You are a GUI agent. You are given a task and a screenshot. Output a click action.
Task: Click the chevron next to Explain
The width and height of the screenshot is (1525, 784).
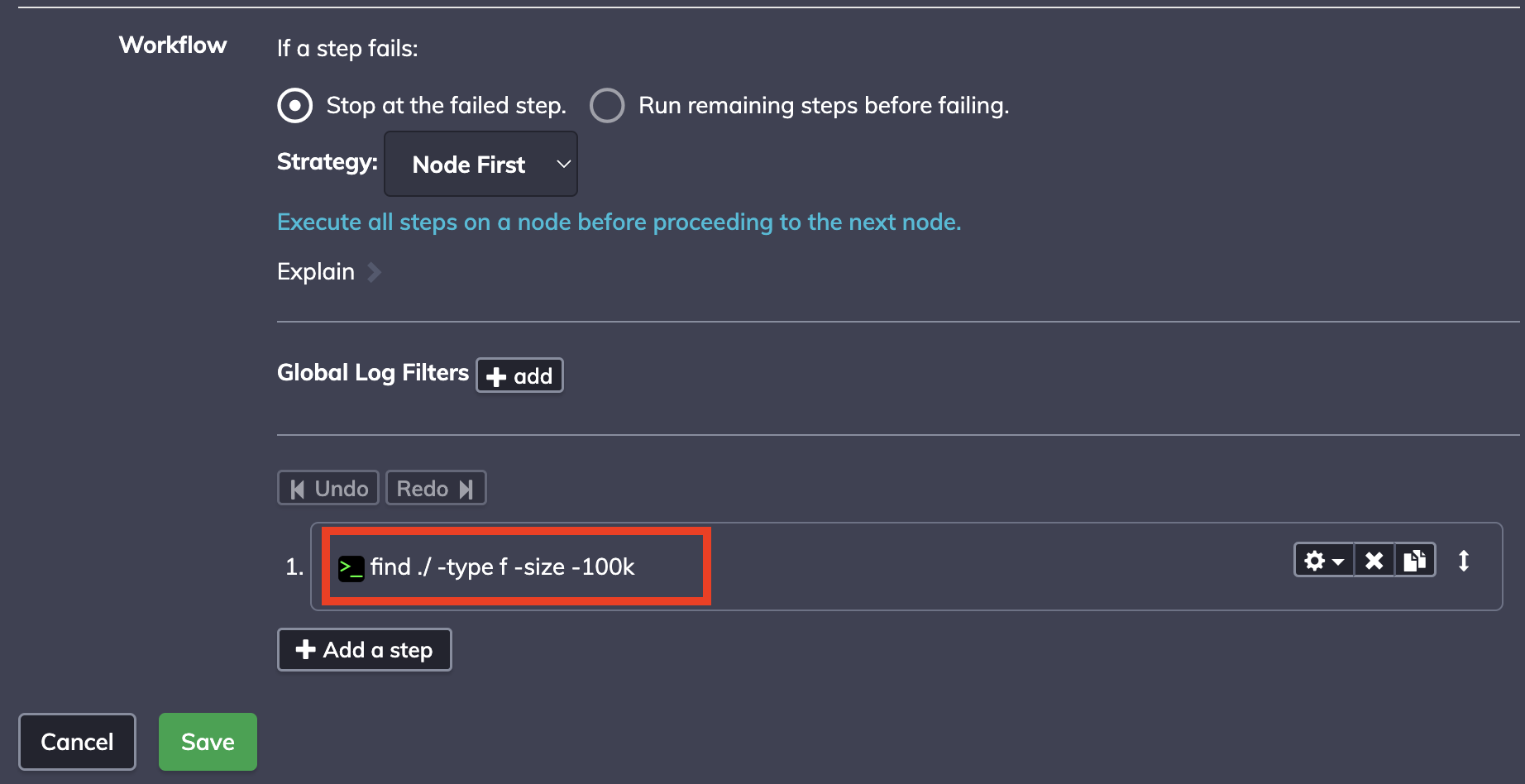click(x=374, y=272)
